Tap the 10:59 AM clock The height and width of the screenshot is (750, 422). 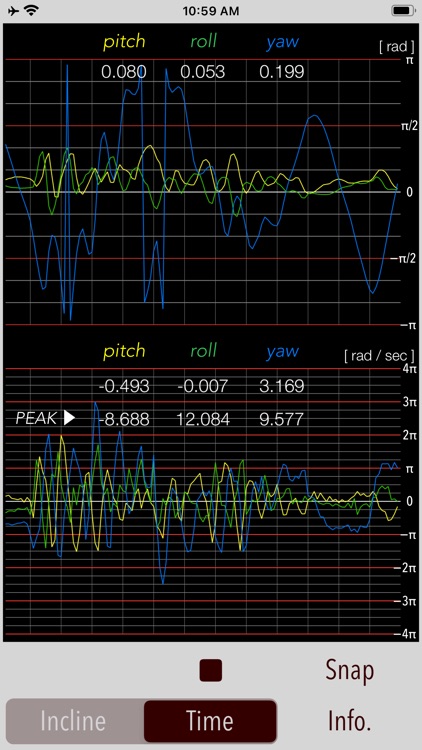point(211,11)
